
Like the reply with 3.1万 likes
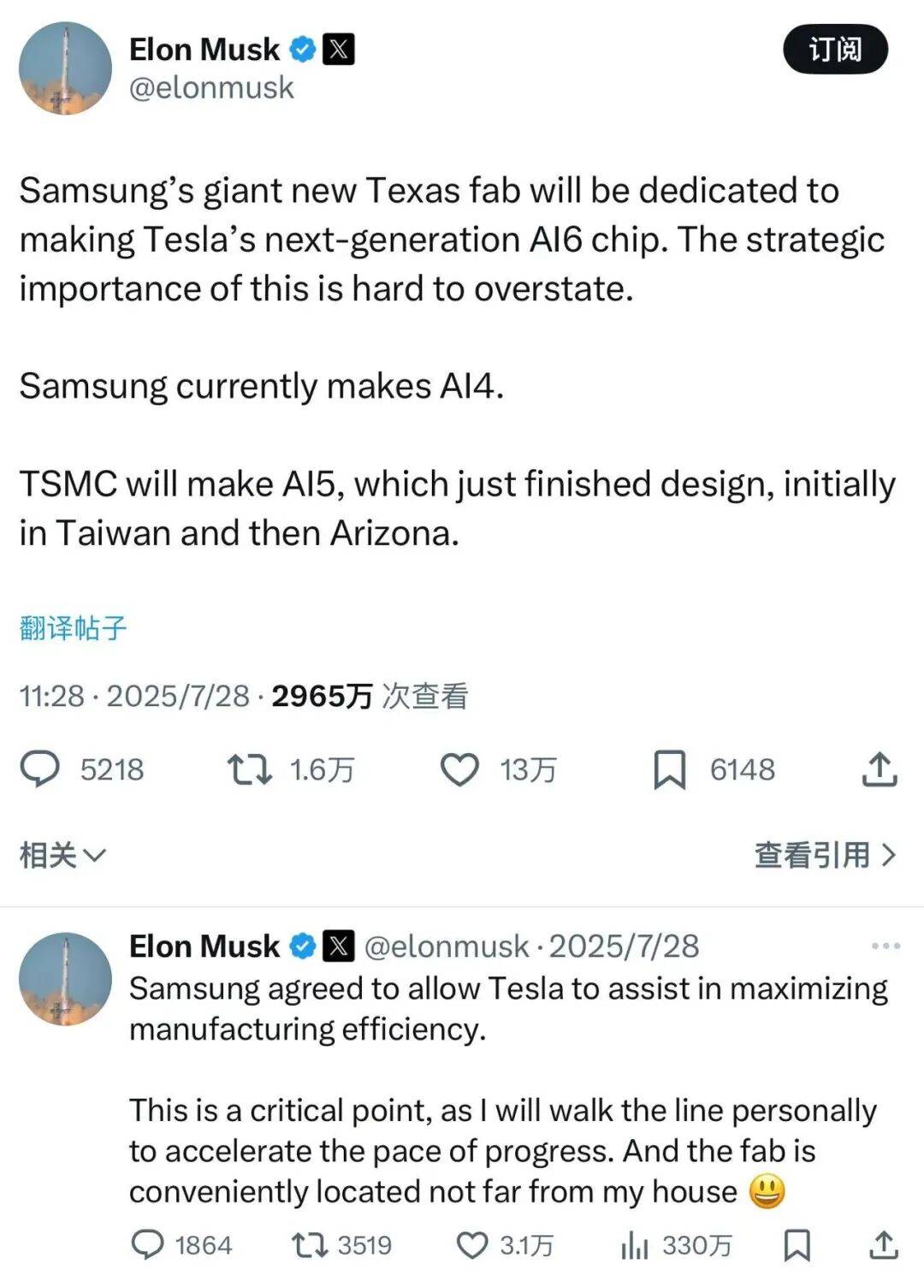(x=471, y=1244)
